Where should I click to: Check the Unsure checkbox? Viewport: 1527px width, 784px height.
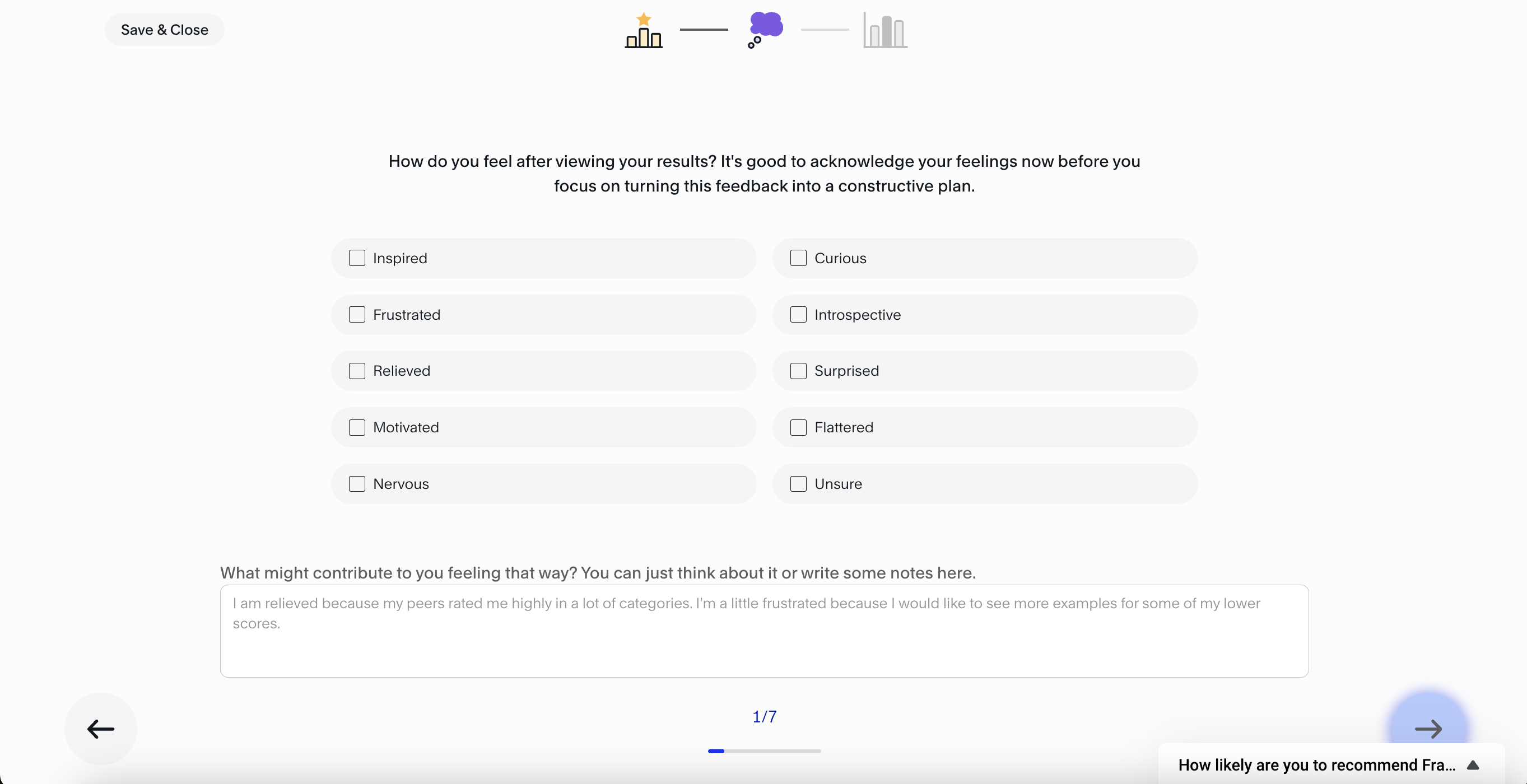[798, 484]
